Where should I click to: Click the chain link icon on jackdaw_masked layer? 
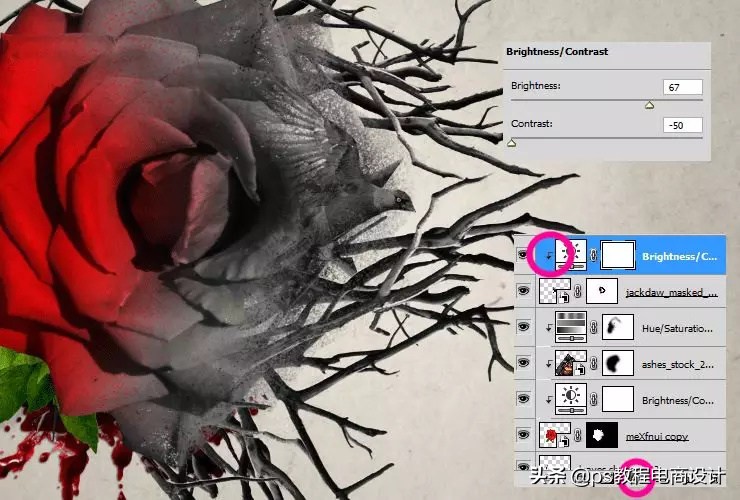pyautogui.click(x=578, y=292)
